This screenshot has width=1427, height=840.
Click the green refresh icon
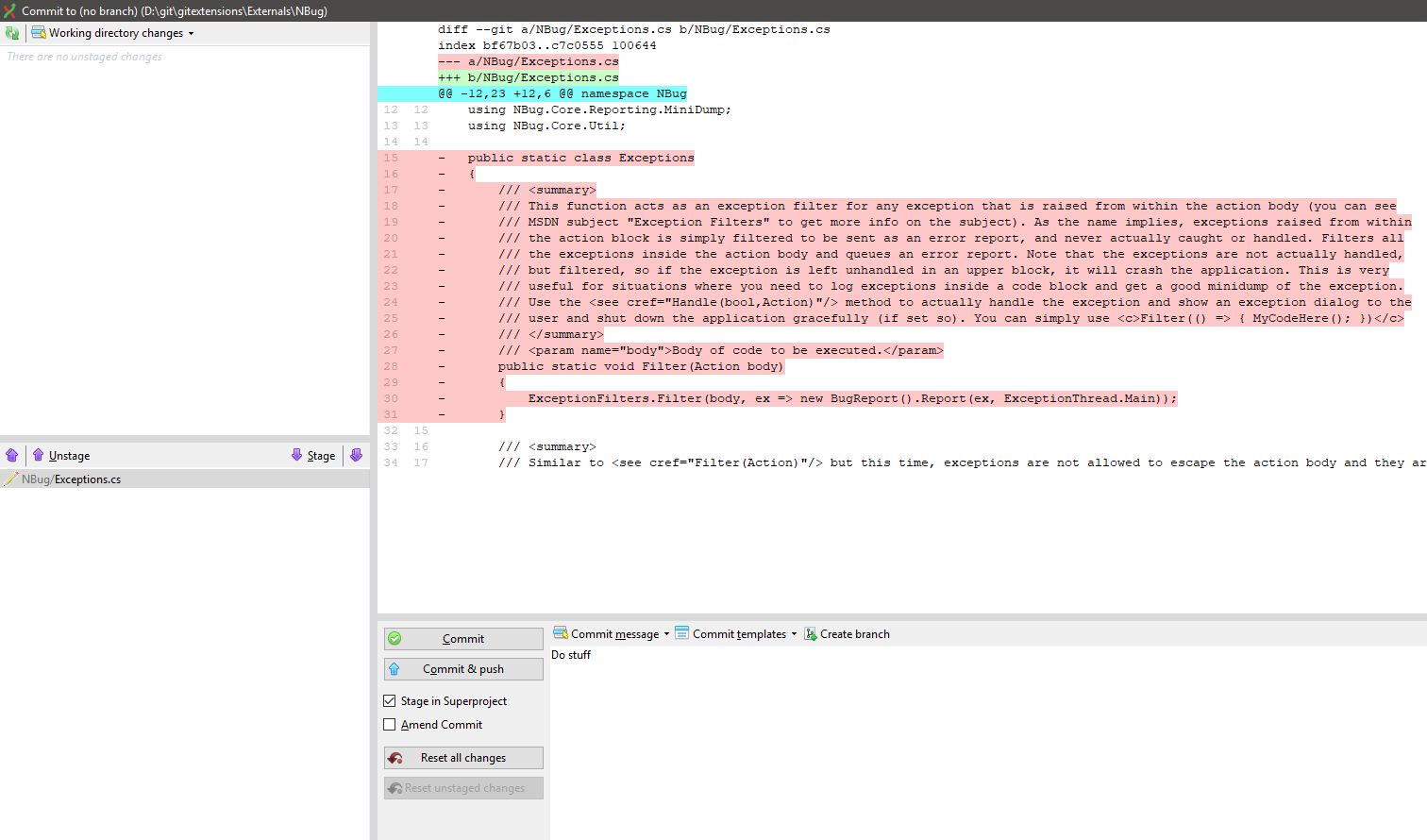click(x=12, y=33)
